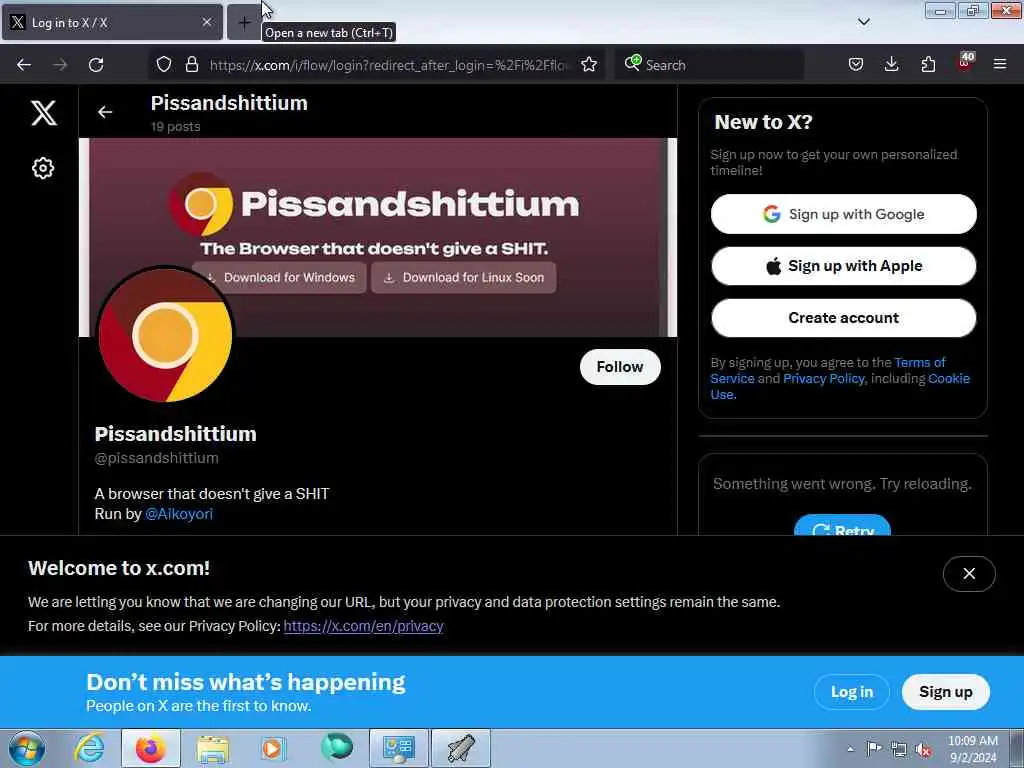1024x768 pixels.
Task: Open the control panel taskbar app
Action: (399, 749)
